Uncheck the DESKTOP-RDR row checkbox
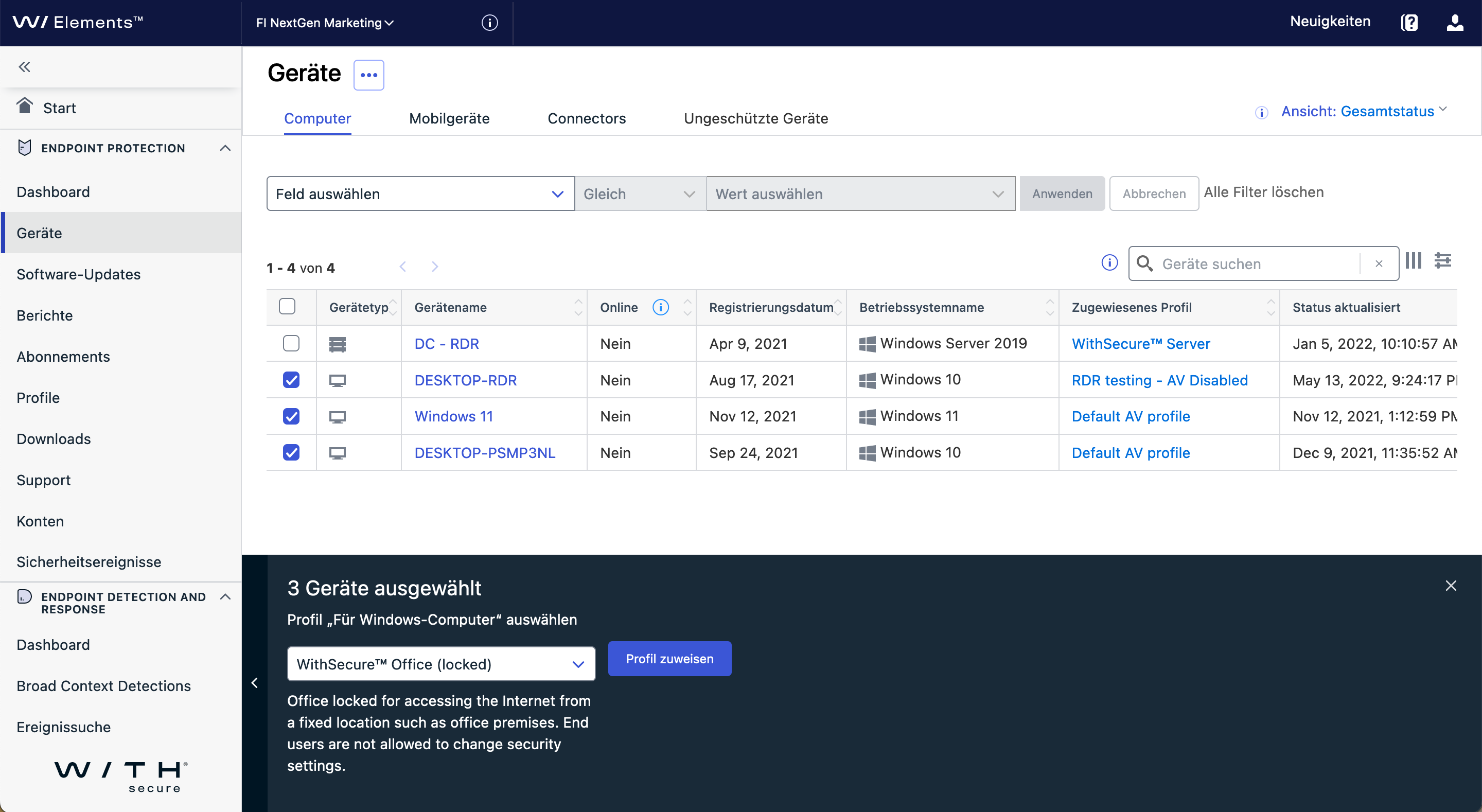 point(291,380)
